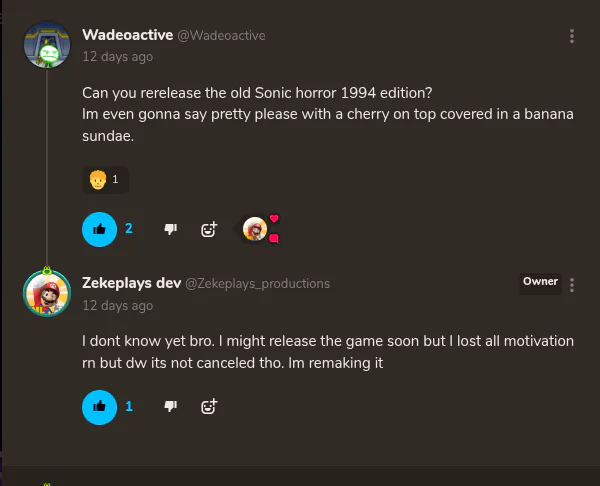600x486 pixels.
Task: Click Wadeoactive's profile avatar
Action: (x=46, y=45)
